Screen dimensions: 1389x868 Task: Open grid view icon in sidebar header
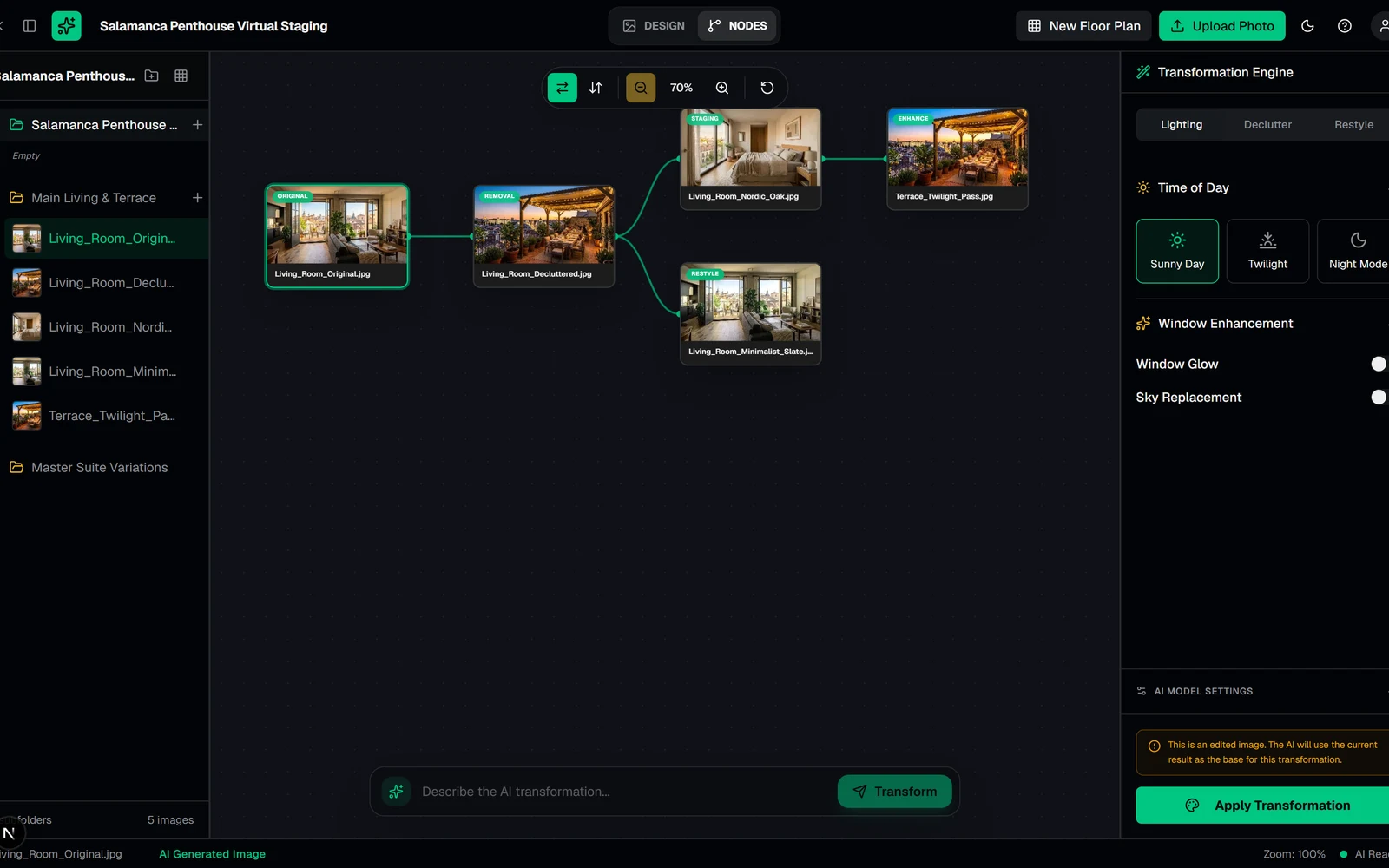(181, 76)
